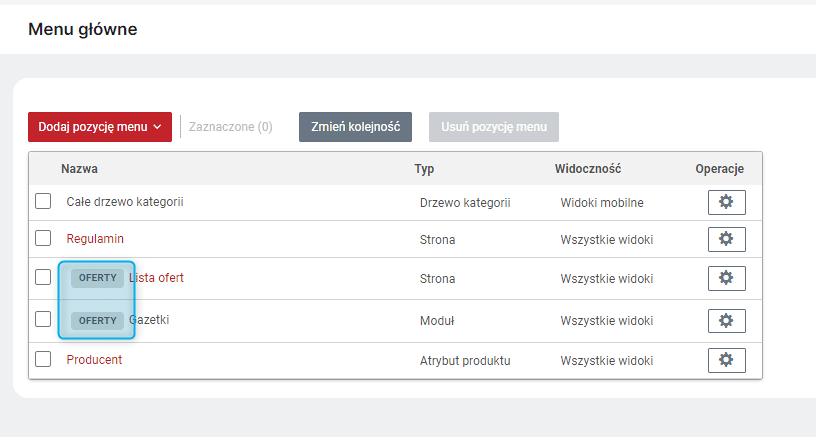
Task: Open settings gear for Regulamin row
Action: 726,239
